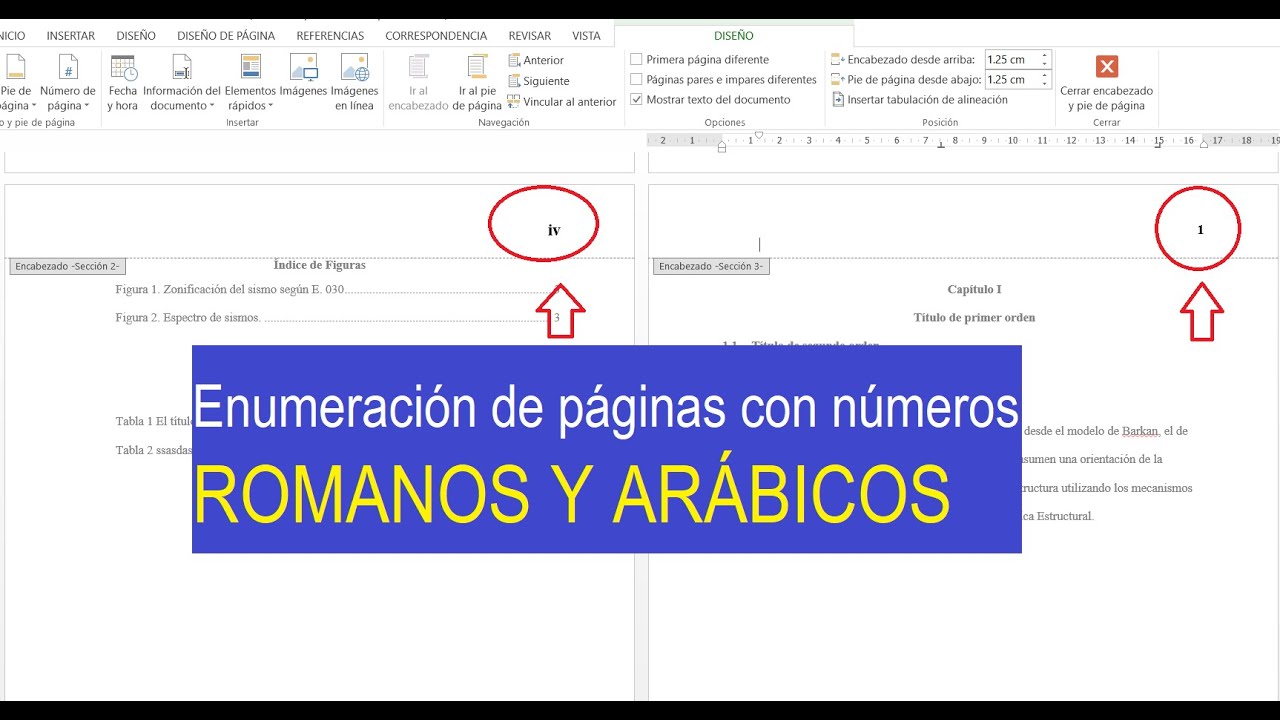Click the Tabla 2 ssasdas entry
The image size is (1280, 720).
click(154, 450)
